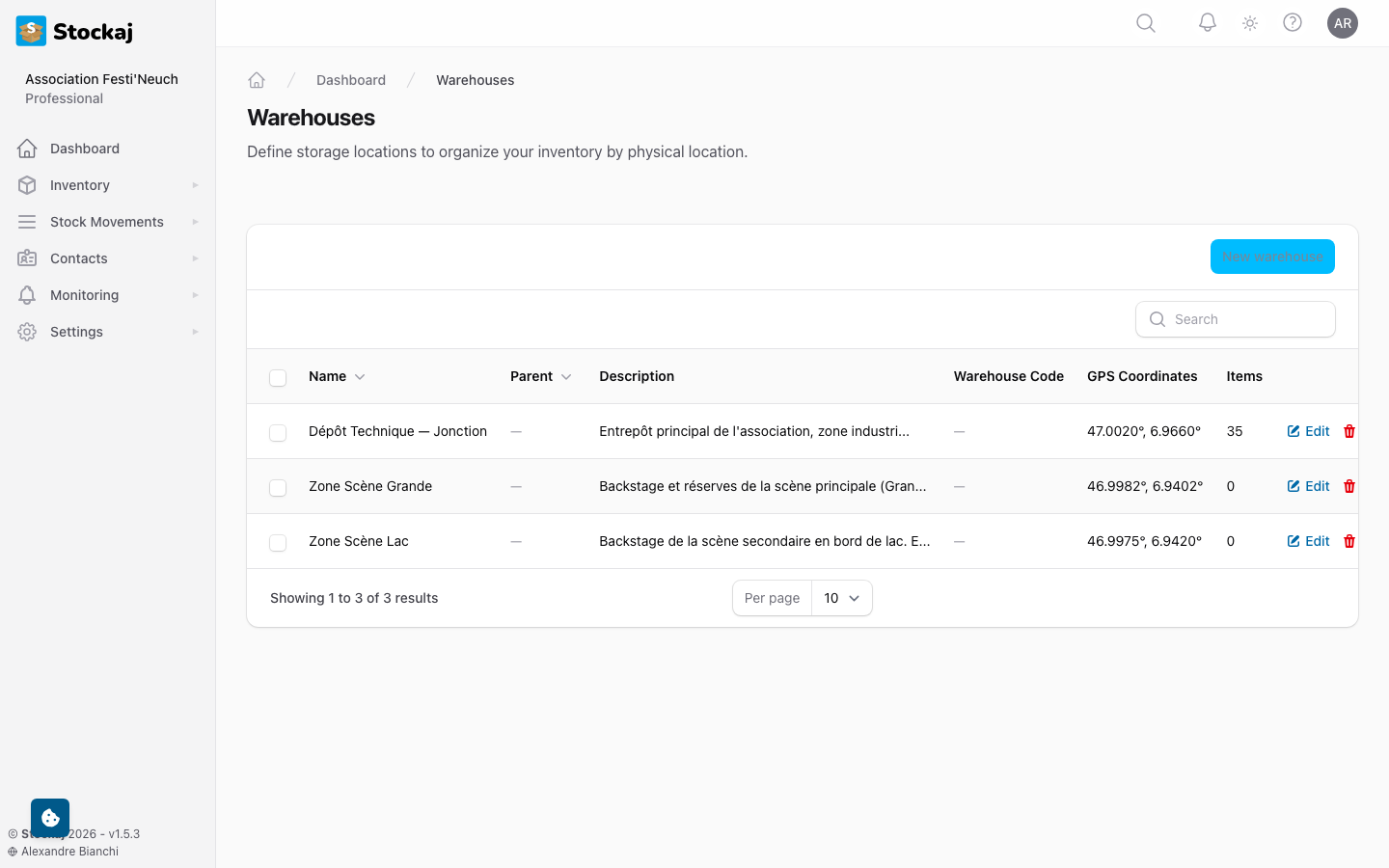Click the Settings gear icon in sidebar
The height and width of the screenshot is (868, 1389).
tap(27, 332)
